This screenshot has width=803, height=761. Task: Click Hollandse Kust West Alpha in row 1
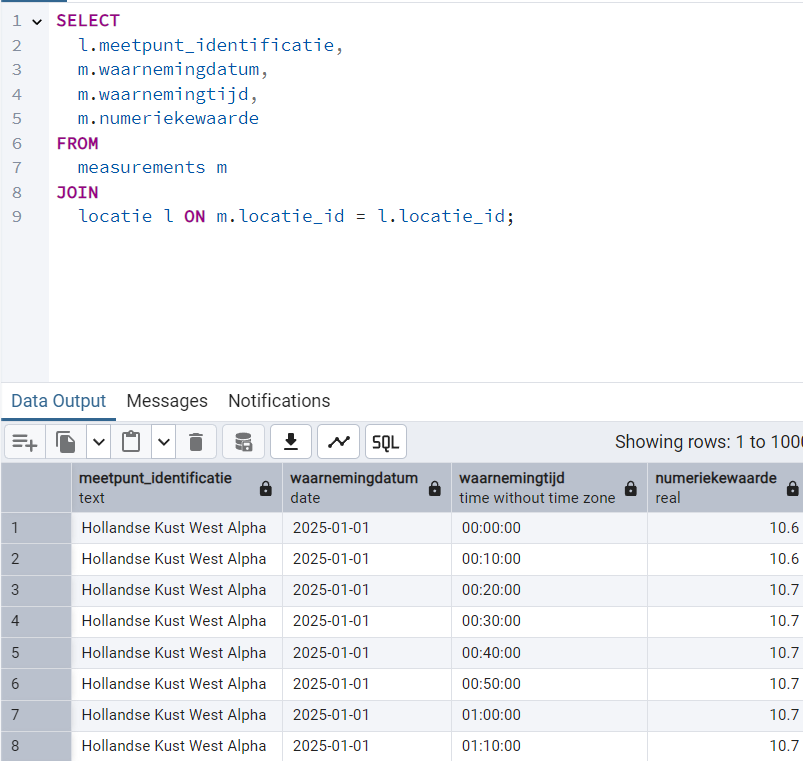click(177, 528)
